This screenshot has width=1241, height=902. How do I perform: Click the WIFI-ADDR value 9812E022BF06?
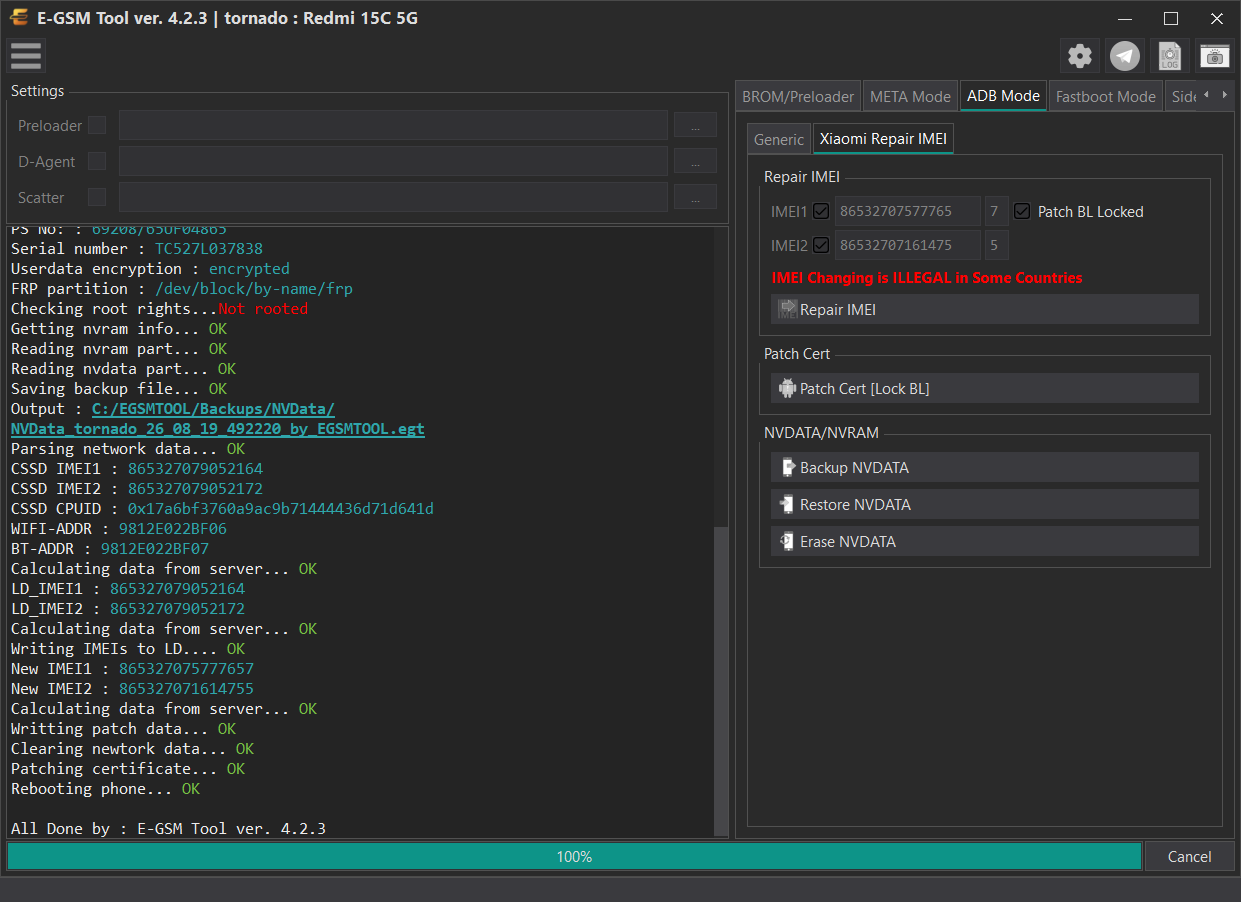[173, 528]
